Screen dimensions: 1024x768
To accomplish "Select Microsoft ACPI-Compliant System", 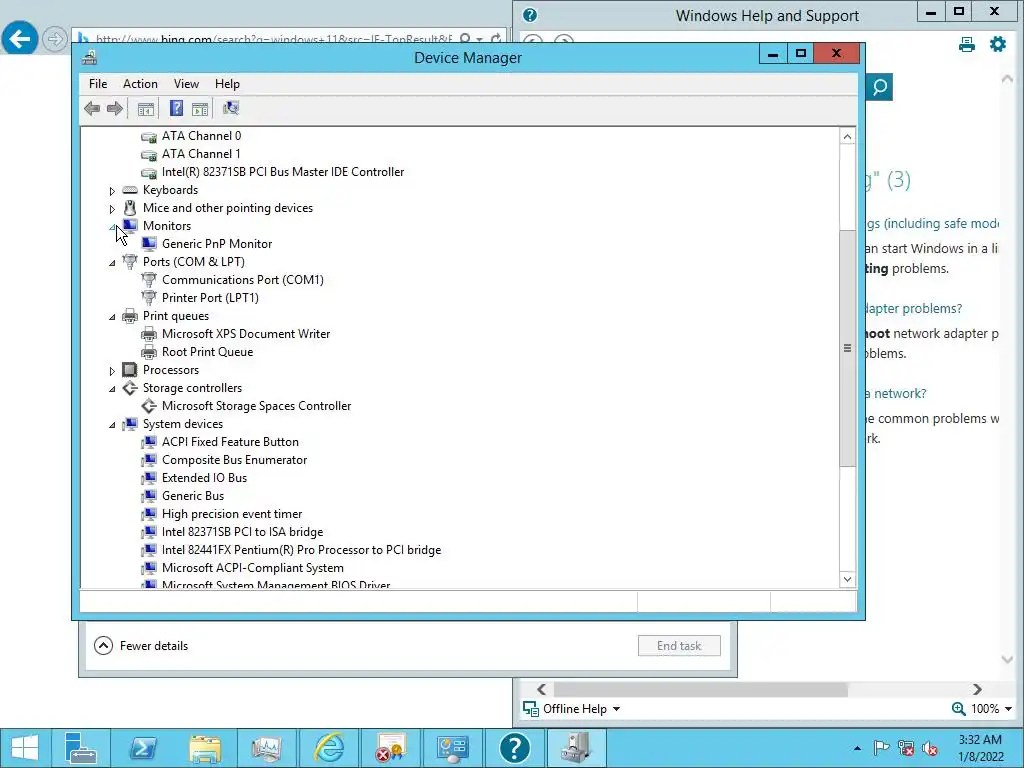I will click(x=253, y=568).
